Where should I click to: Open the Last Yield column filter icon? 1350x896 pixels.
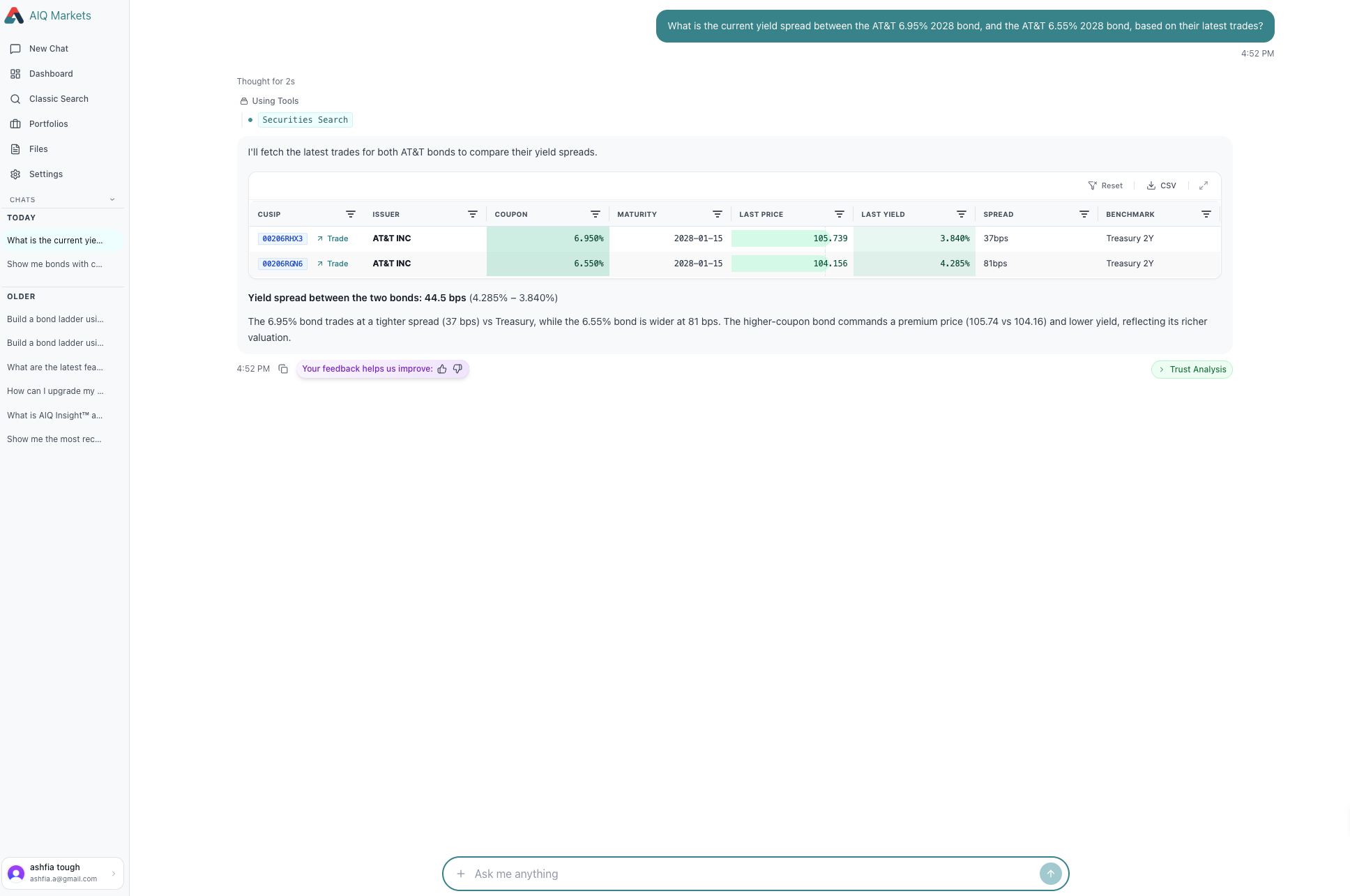click(961, 214)
